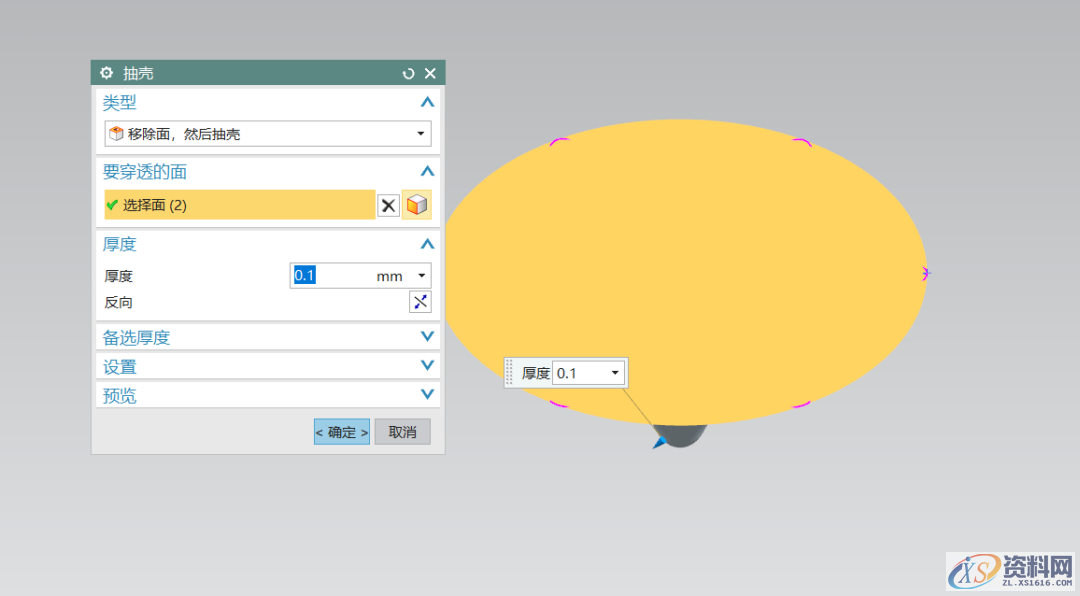
Task: Click the 厚度 value field in dialog
Action: point(330,276)
